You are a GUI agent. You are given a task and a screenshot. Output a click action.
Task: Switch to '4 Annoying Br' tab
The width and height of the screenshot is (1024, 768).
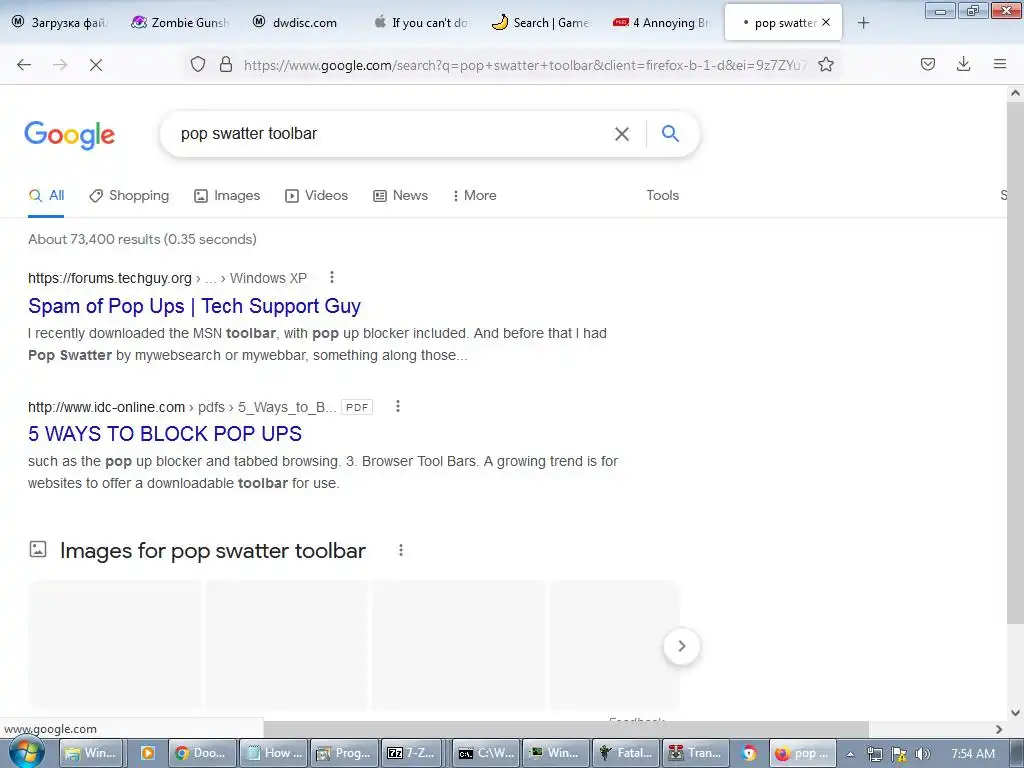coord(661,23)
